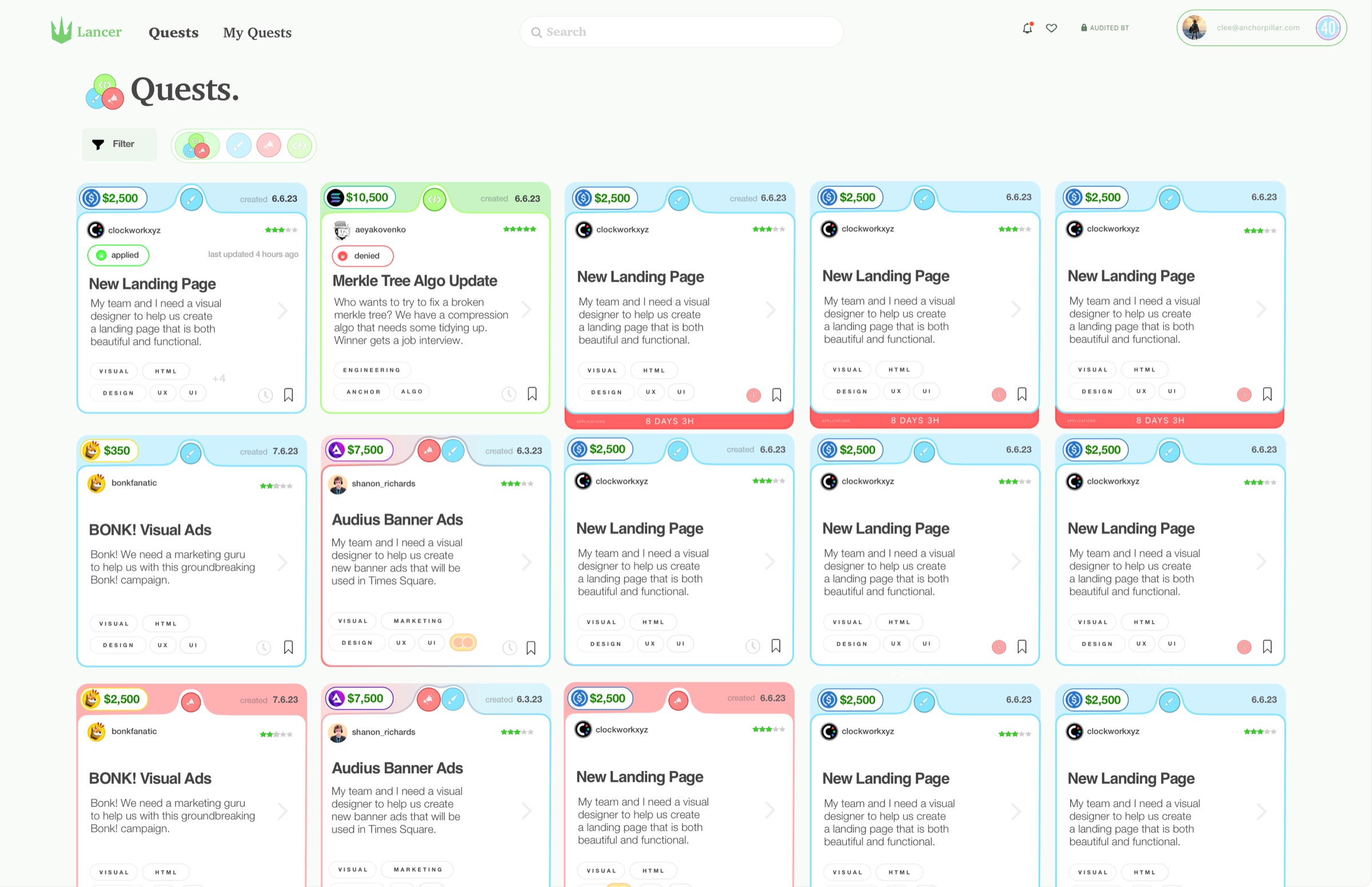
Task: Expand the Merkle Tree Algo Update chevron
Action: tap(527, 310)
